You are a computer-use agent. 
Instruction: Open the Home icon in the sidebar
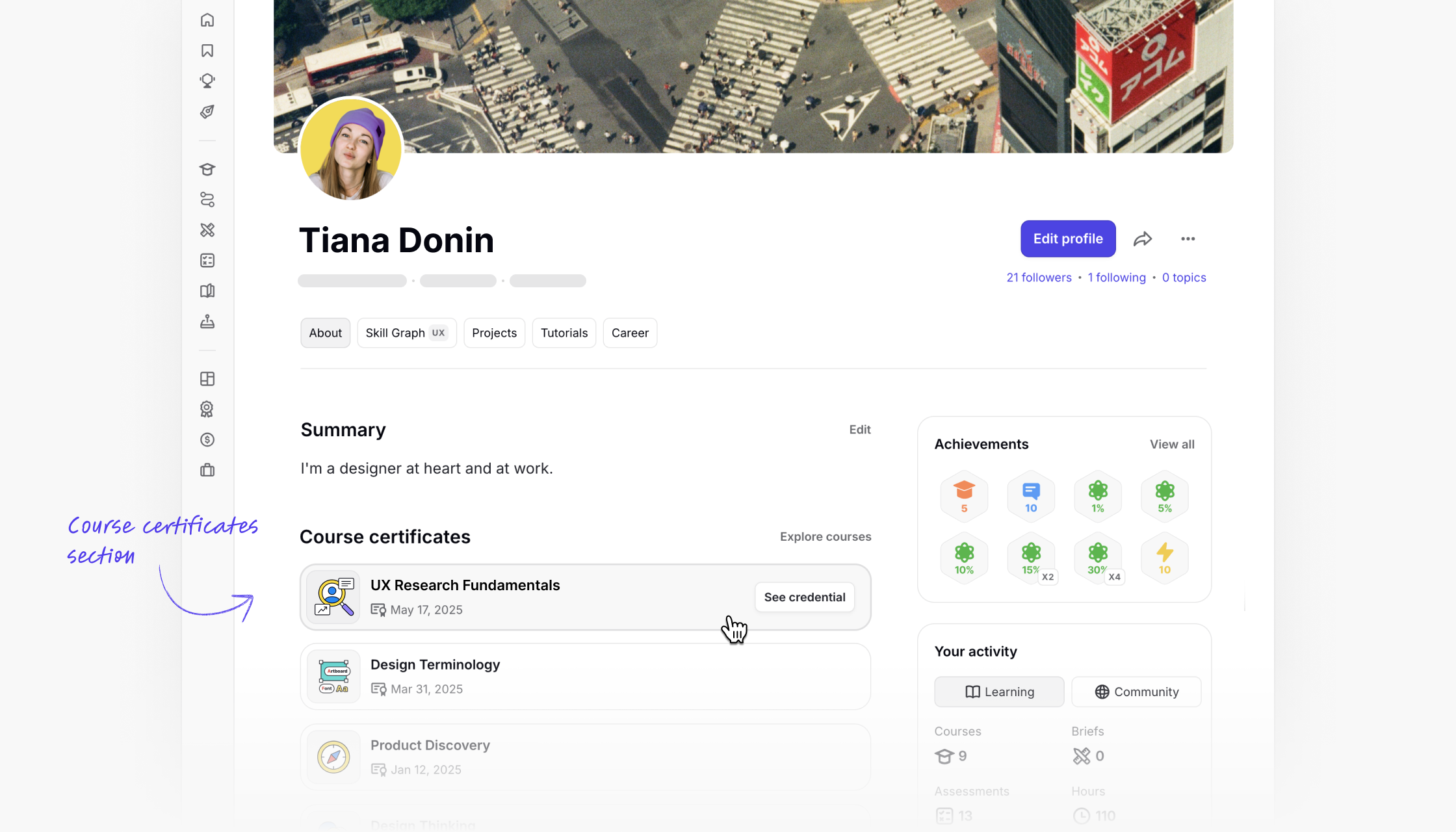click(207, 20)
